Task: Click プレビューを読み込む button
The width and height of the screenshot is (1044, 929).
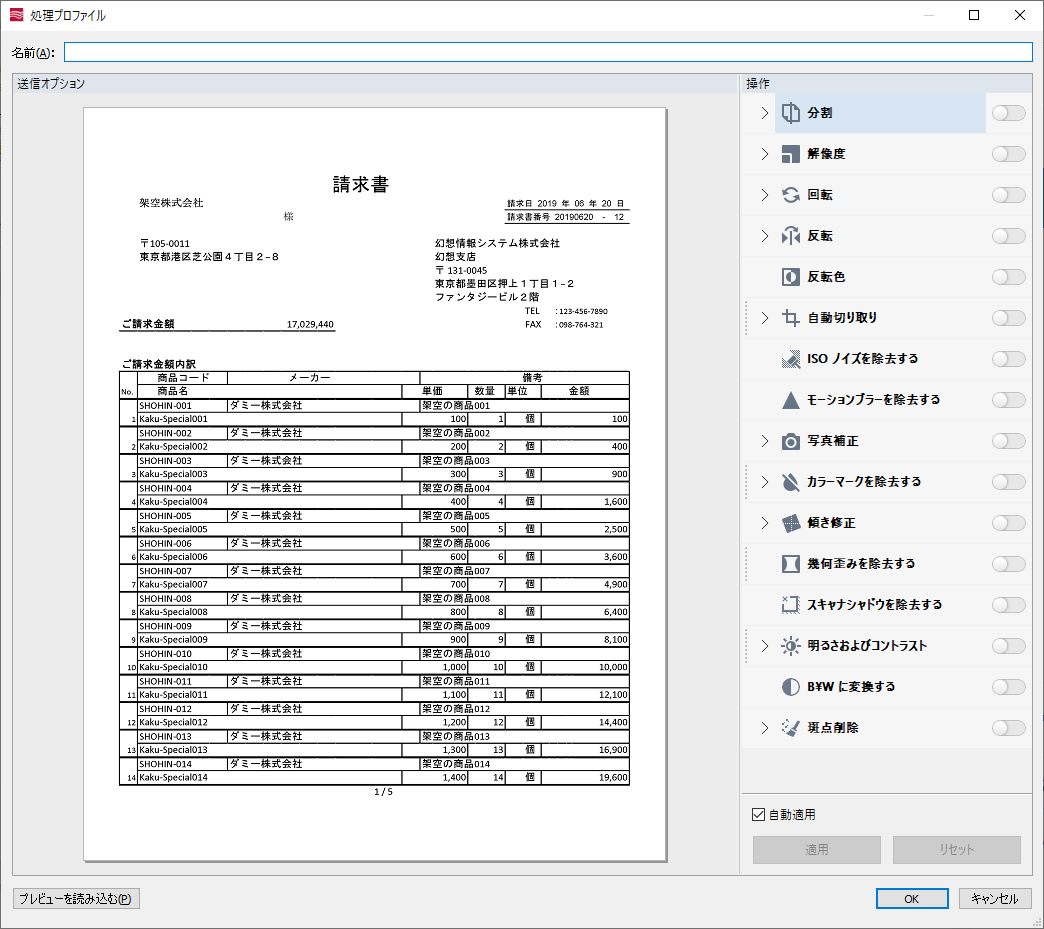Action: (76, 898)
